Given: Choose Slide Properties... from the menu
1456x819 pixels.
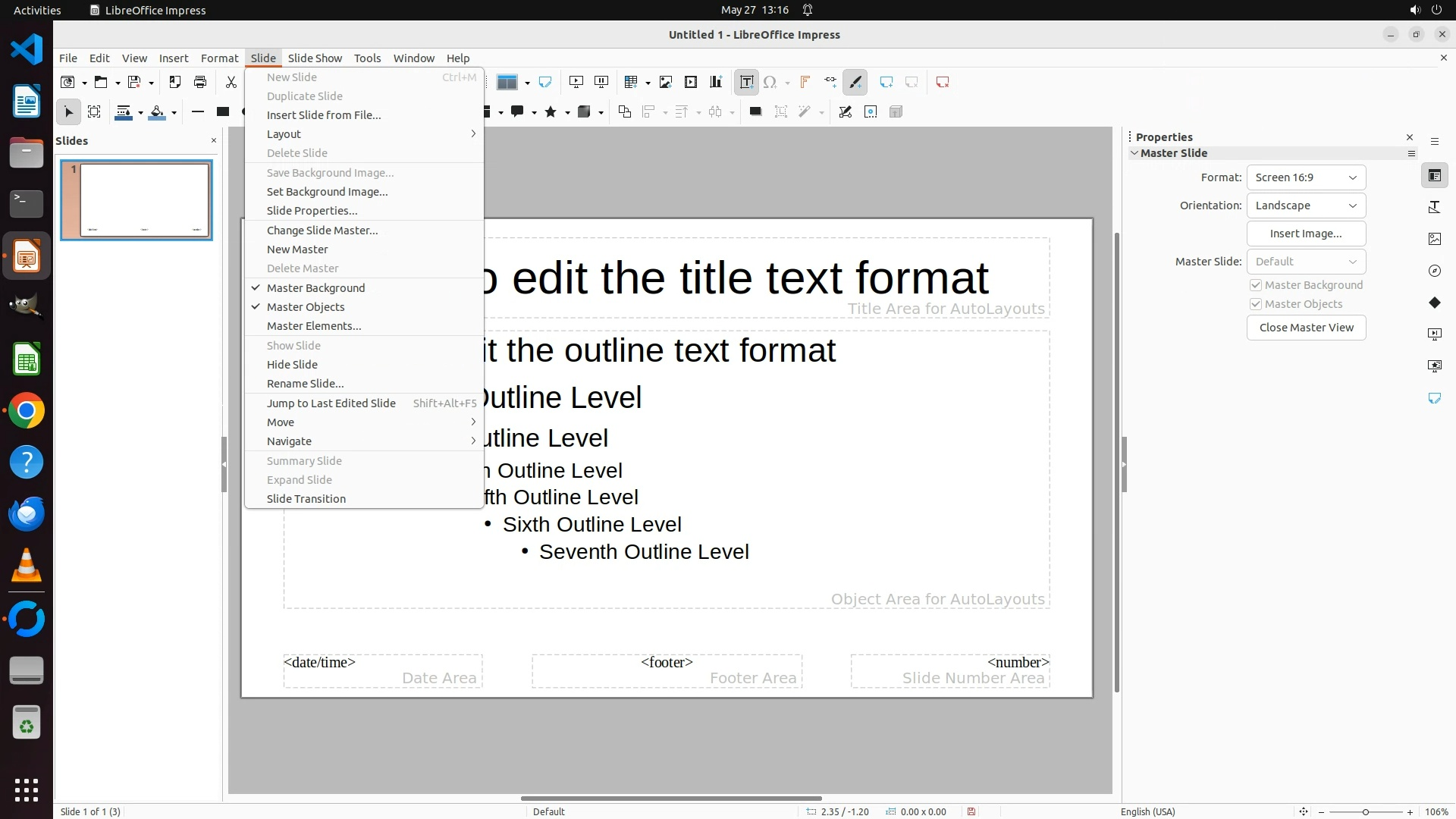Looking at the screenshot, I should pyautogui.click(x=312, y=211).
